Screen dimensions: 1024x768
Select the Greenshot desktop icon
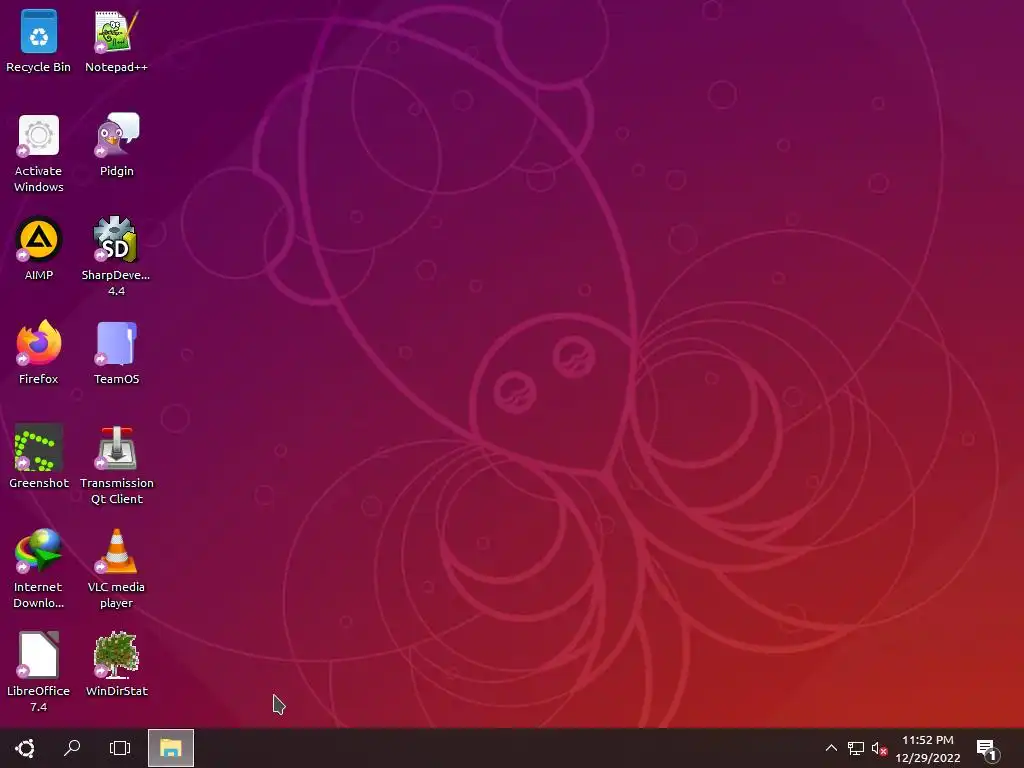pos(39,456)
